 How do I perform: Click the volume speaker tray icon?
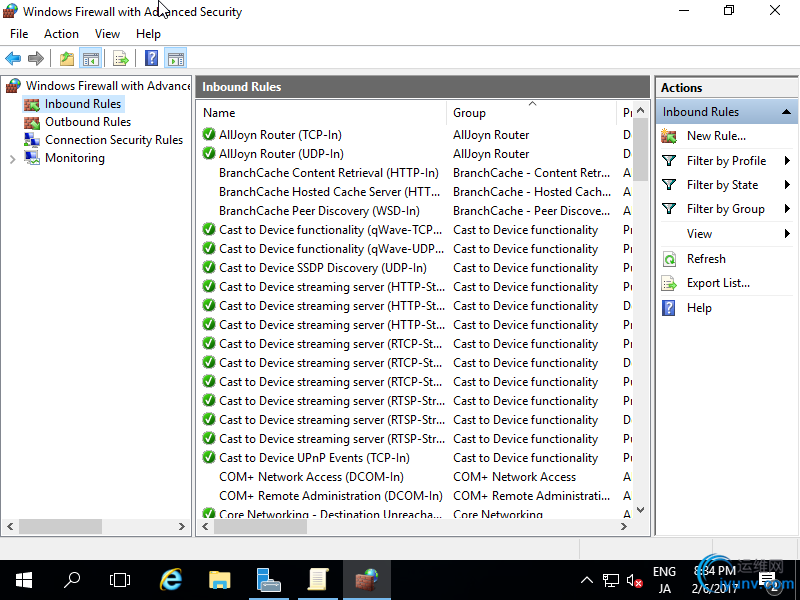pos(634,581)
